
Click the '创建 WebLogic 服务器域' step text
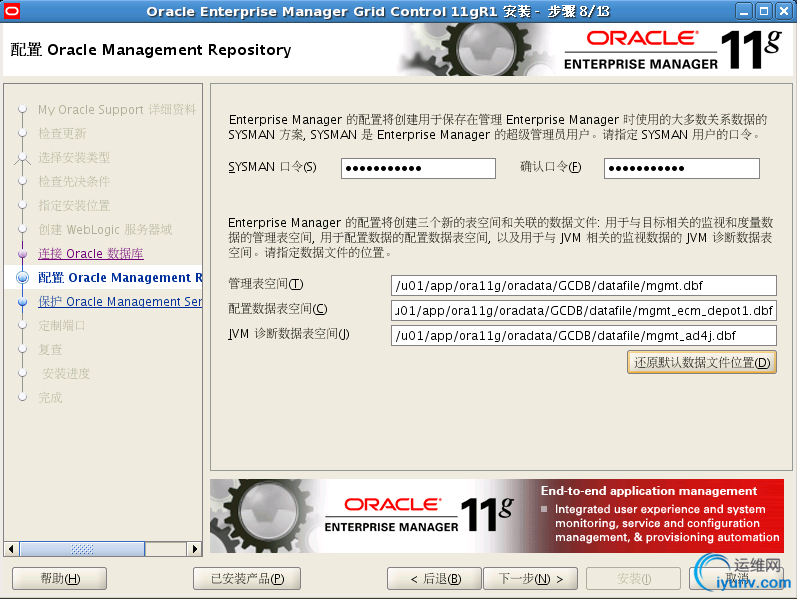click(x=105, y=229)
